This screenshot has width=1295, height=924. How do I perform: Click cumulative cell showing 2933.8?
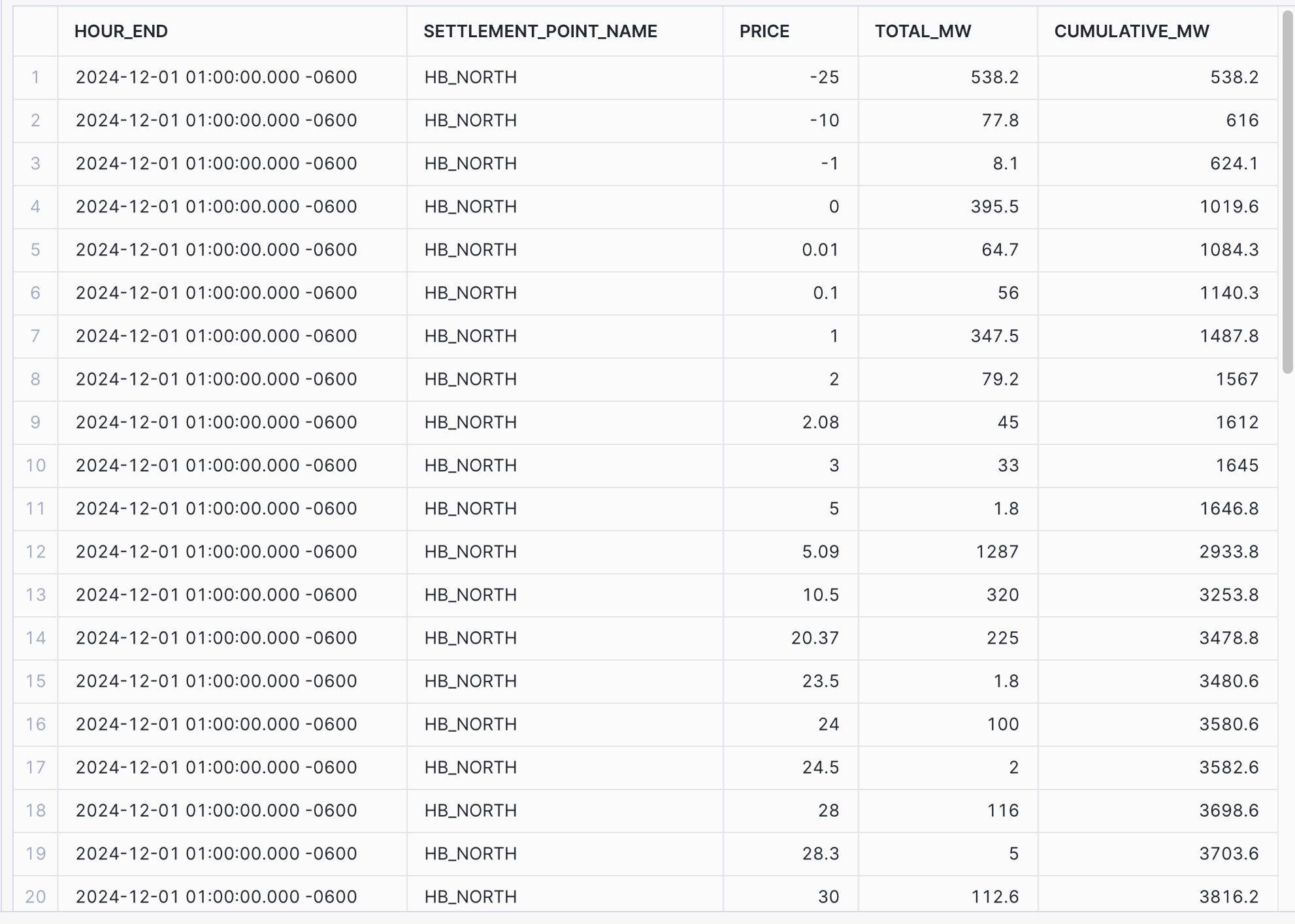[x=1228, y=552]
